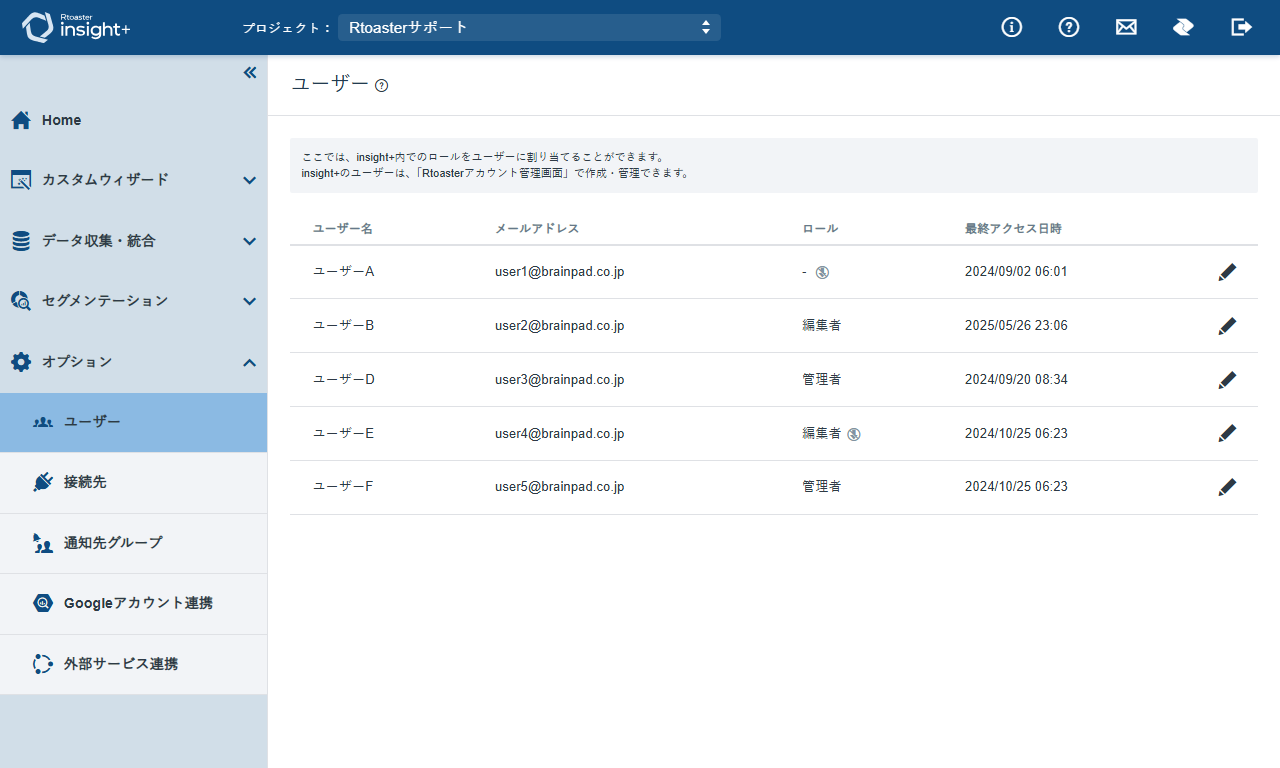The height and width of the screenshot is (768, 1280).
Task: Click the ユーザー people icon in sidebar
Action: 43,422
